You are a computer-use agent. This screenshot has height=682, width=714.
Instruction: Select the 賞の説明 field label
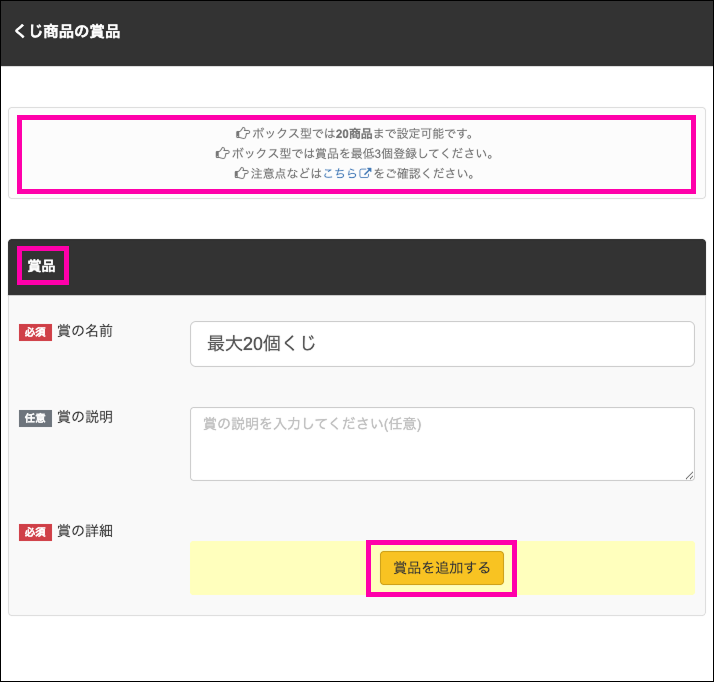[x=85, y=417]
